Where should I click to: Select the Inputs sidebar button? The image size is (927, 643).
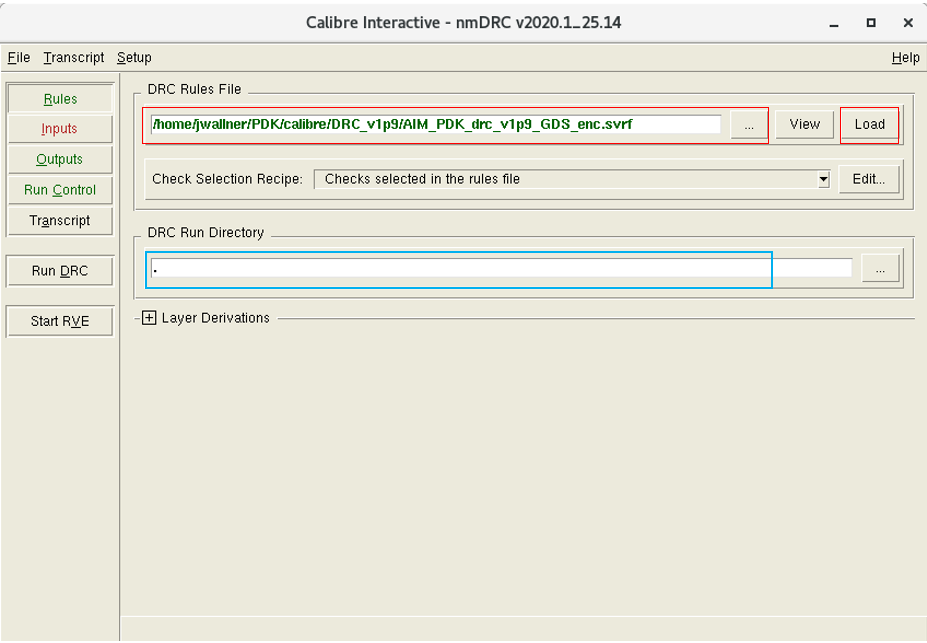pos(60,129)
